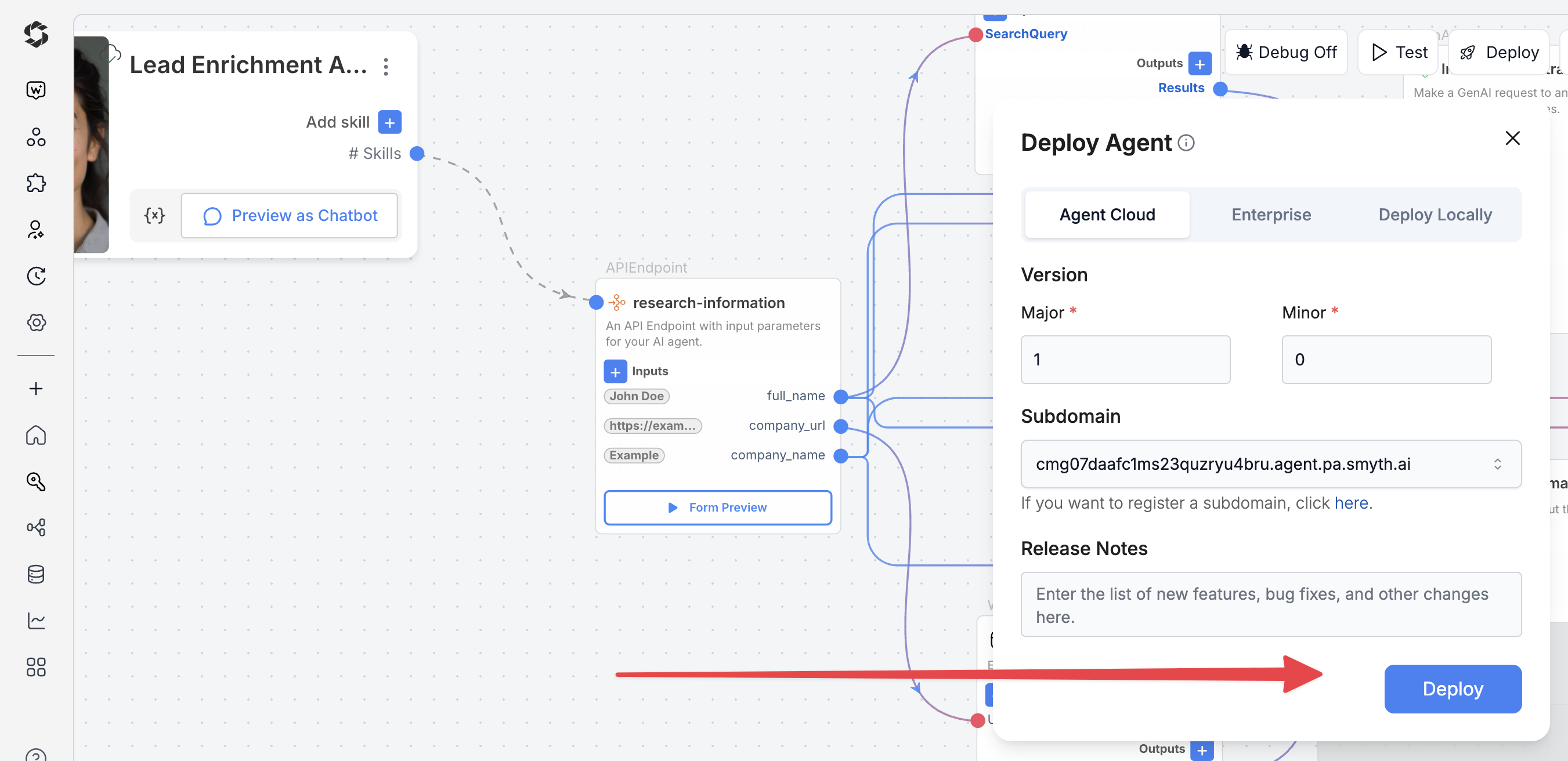The image size is (1568, 761).
Task: Open the settings gear in sidebar
Action: pos(36,322)
